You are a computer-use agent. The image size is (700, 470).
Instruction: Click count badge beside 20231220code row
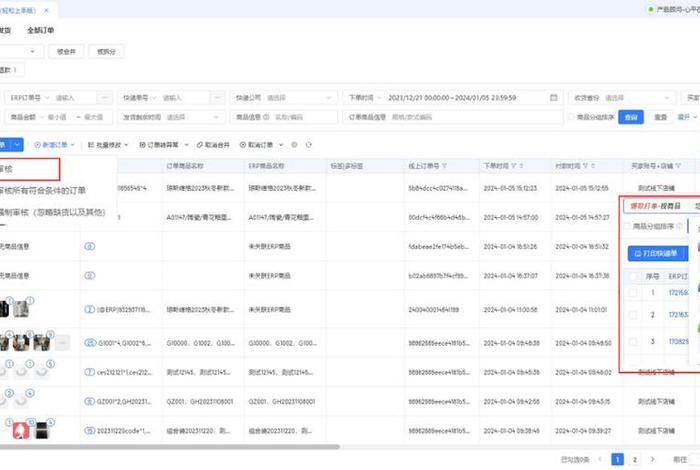point(90,431)
